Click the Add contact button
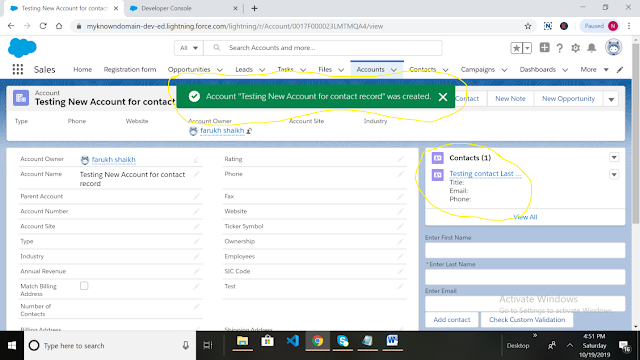 click(451, 320)
